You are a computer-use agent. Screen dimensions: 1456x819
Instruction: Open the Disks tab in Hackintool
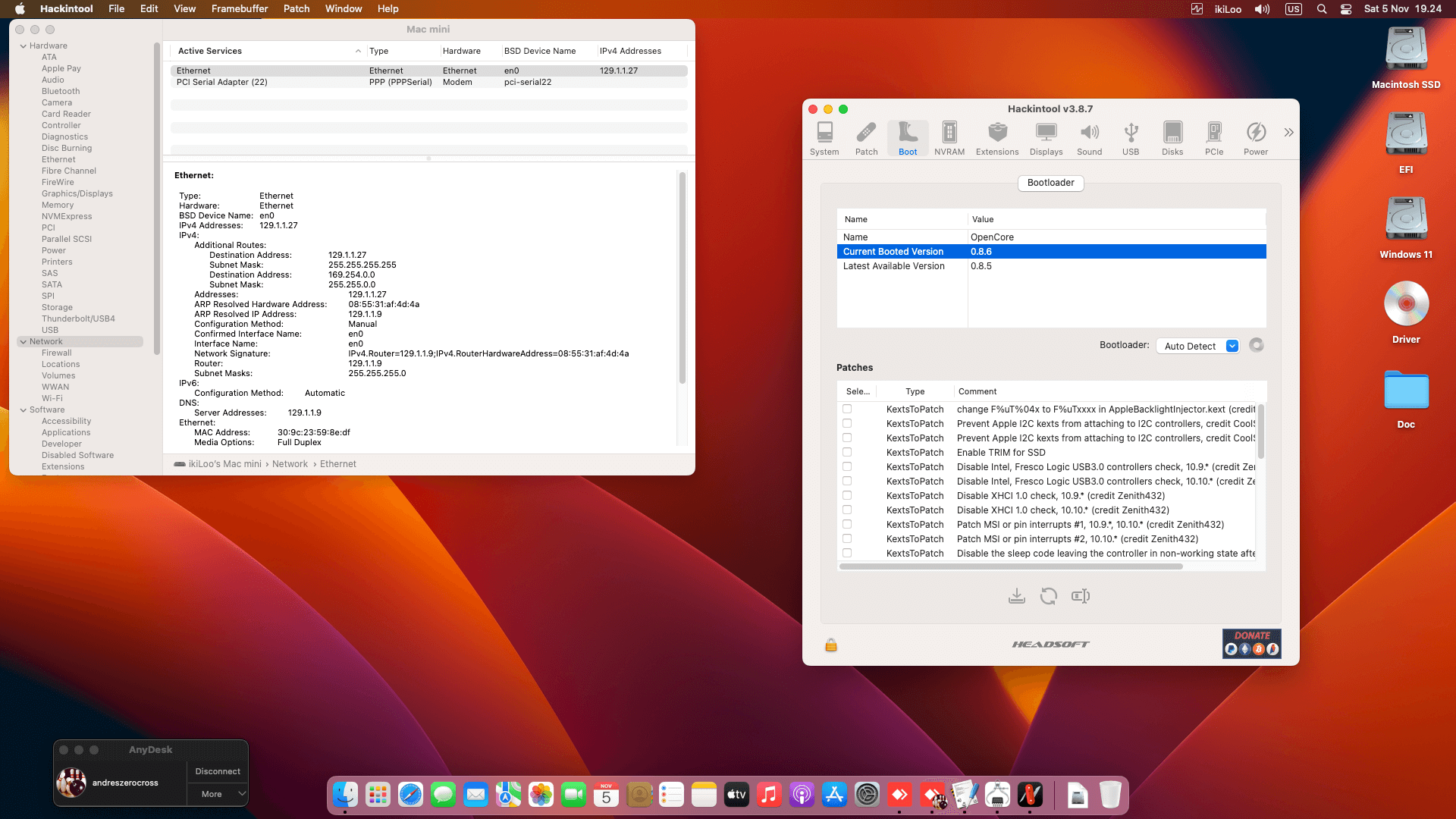1172,138
